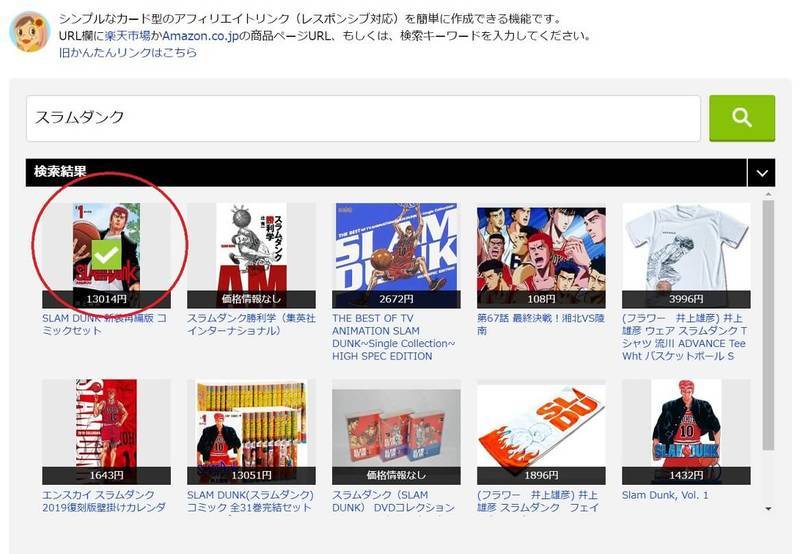Viewport: 800px width, 554px height.
Task: Select the フェイスタオル towel thumbnail priced 1896円
Action: tap(541, 432)
